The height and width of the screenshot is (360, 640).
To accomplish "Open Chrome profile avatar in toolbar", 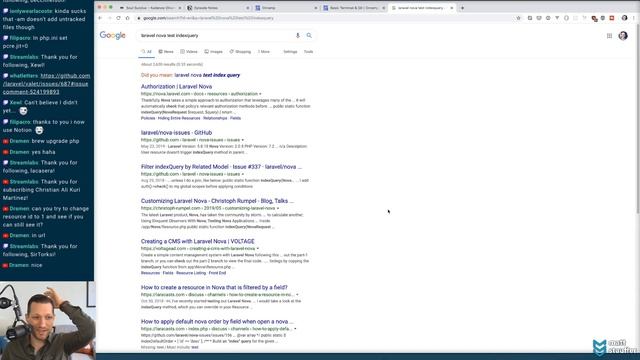I will click(x=624, y=18).
